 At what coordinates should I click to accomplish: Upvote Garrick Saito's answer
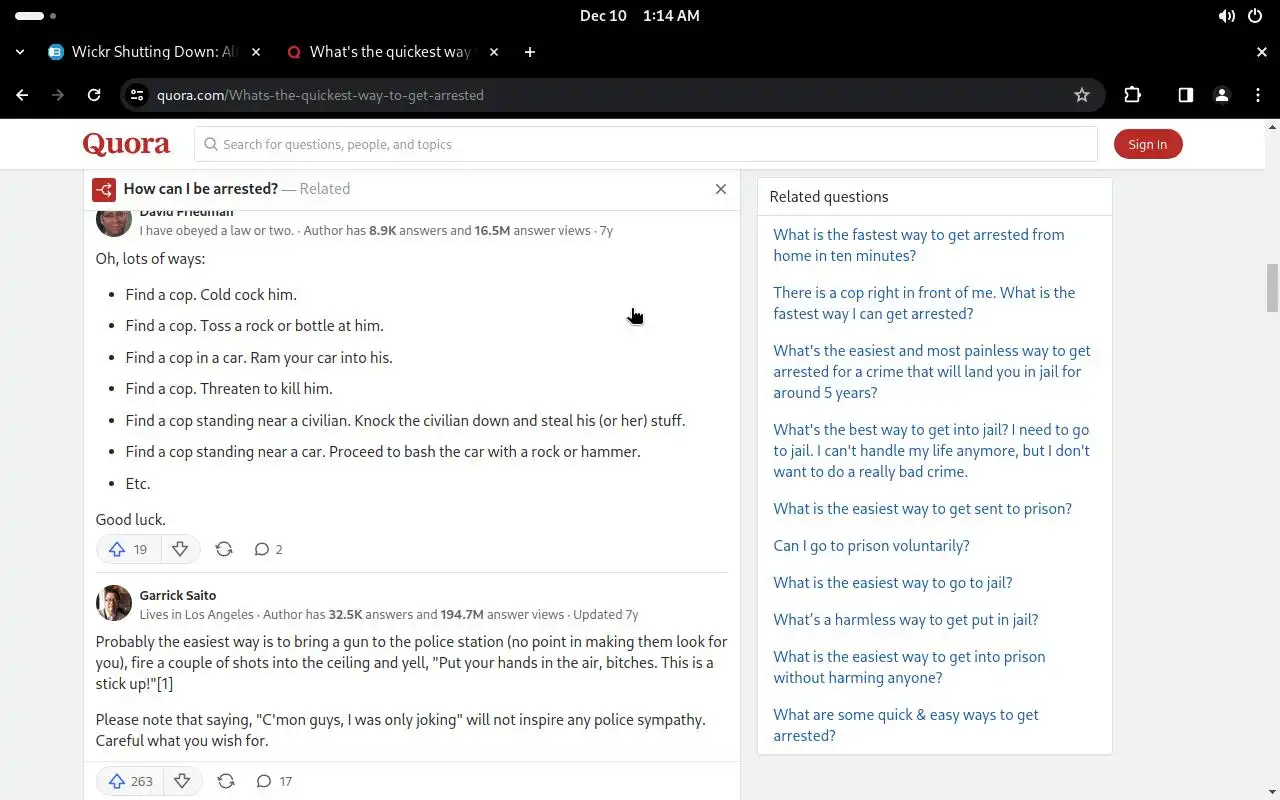tap(129, 781)
